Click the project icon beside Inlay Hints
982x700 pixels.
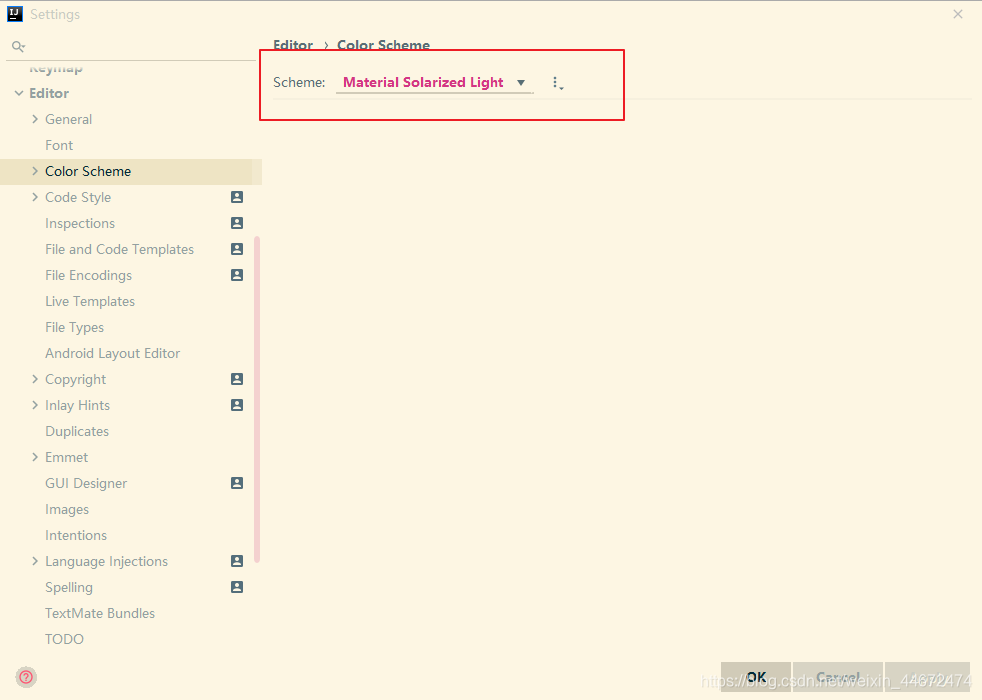237,405
